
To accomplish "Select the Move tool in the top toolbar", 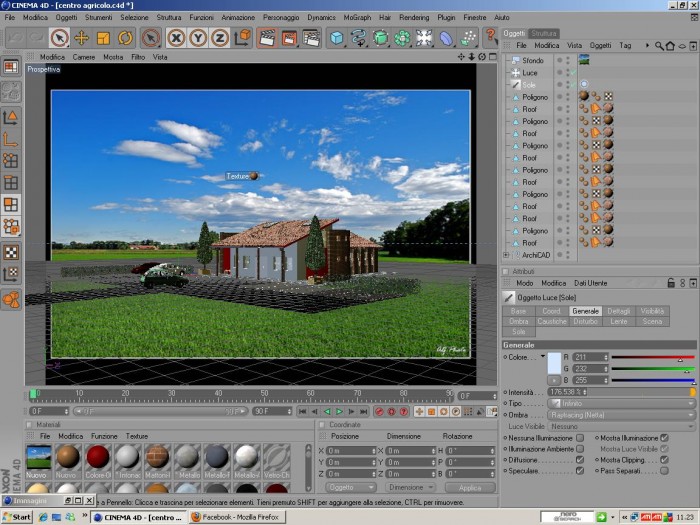I will point(81,38).
